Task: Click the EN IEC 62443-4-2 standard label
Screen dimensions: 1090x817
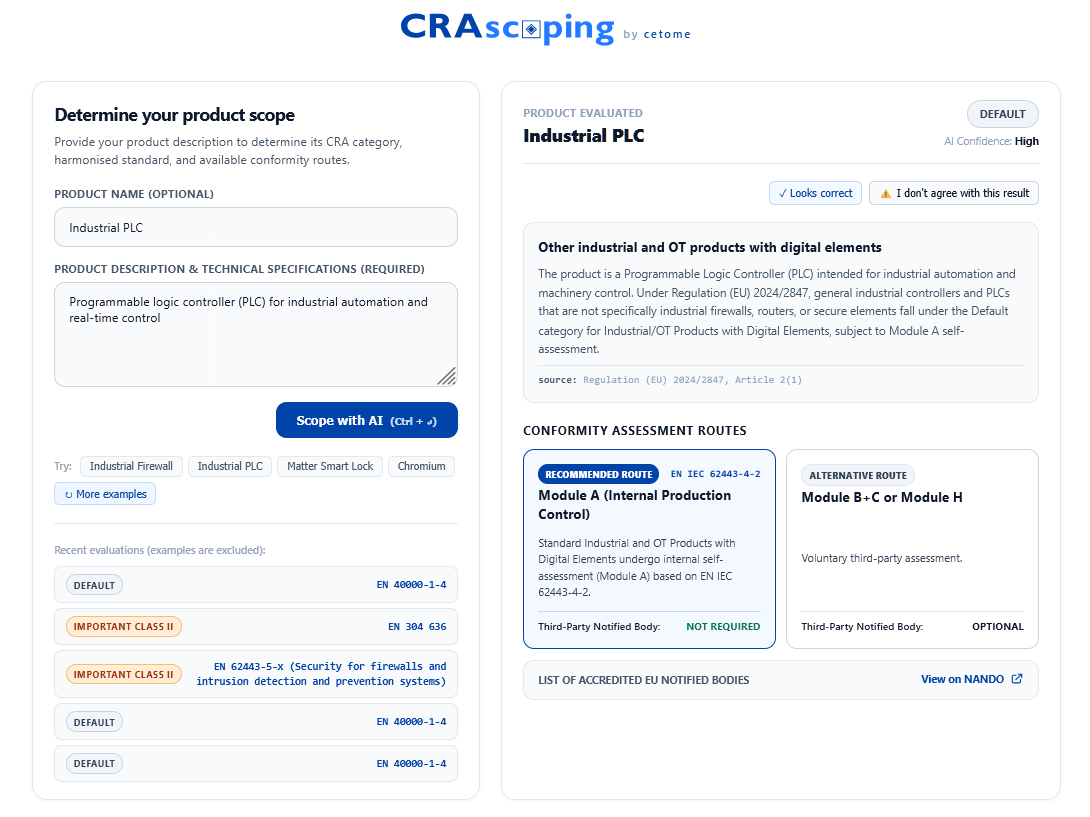Action: tap(715, 474)
